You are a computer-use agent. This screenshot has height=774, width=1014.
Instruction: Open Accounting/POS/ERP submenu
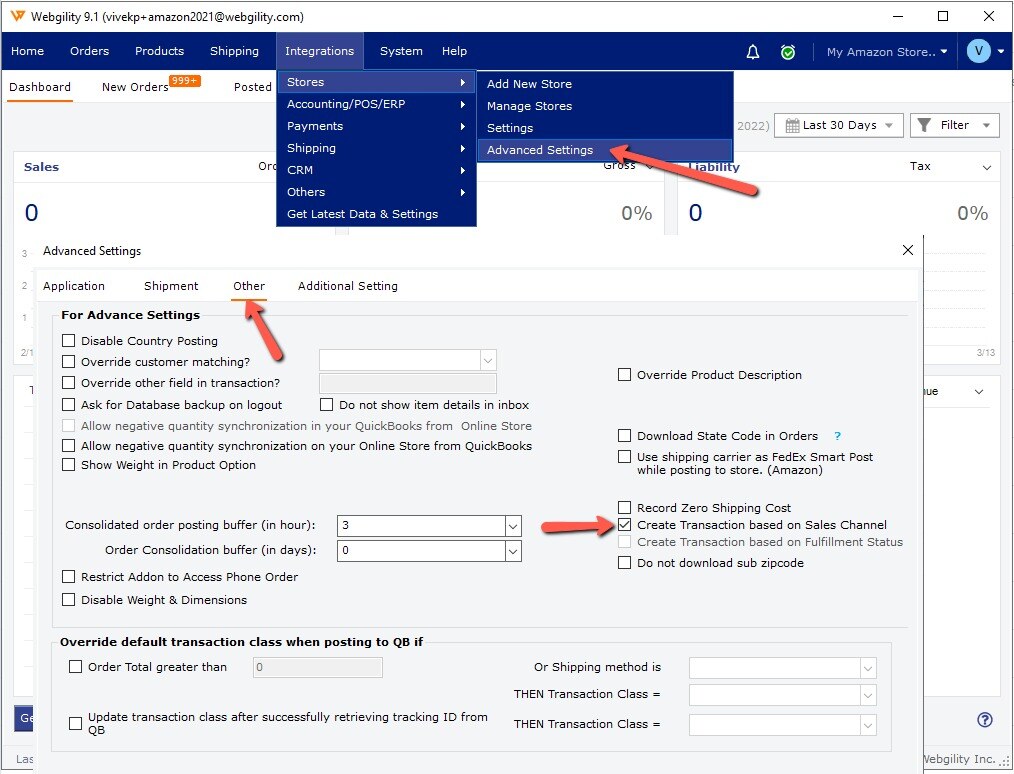[x=376, y=104]
